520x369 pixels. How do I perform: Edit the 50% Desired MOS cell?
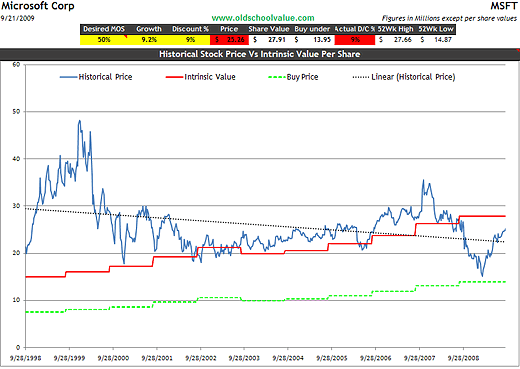click(x=104, y=40)
